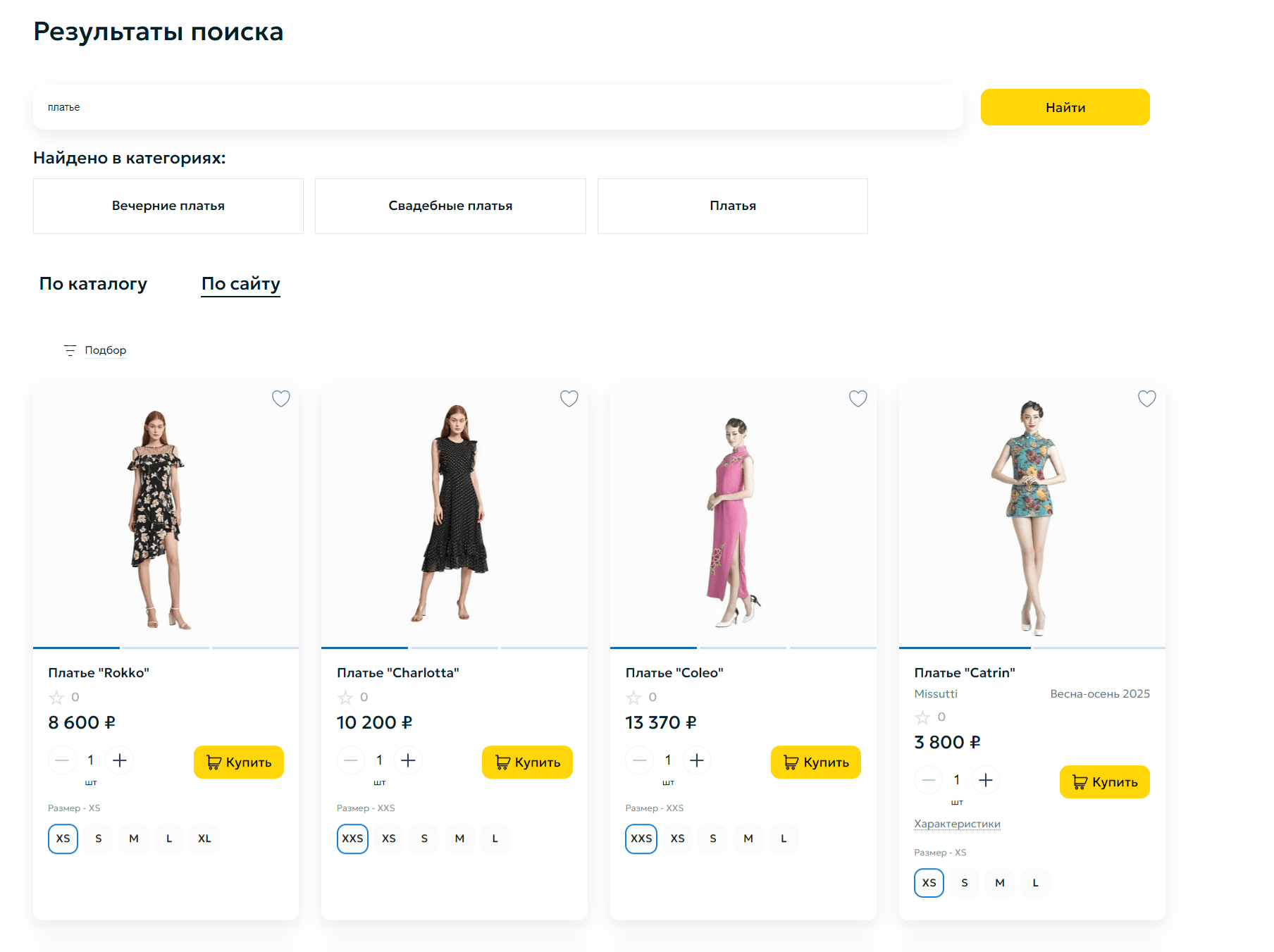The image size is (1274, 952).
Task: Switch to the По сайту tab
Action: pos(240,284)
